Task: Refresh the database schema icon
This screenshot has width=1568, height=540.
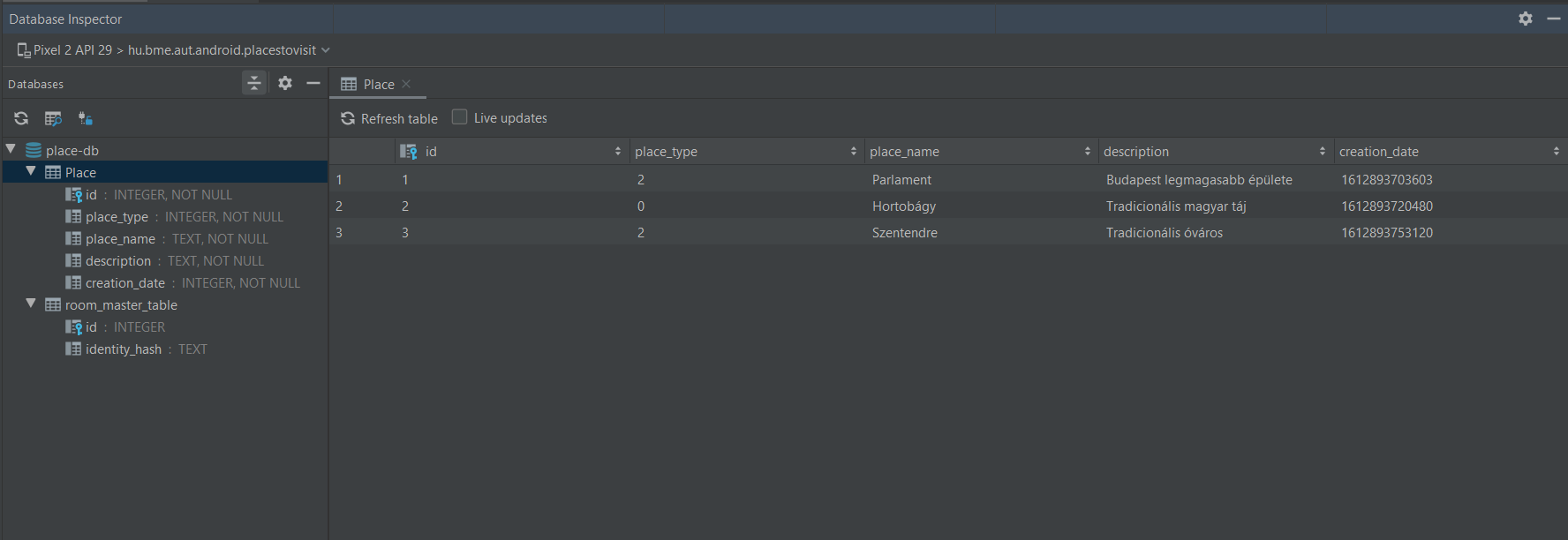Action: pyautogui.click(x=21, y=118)
